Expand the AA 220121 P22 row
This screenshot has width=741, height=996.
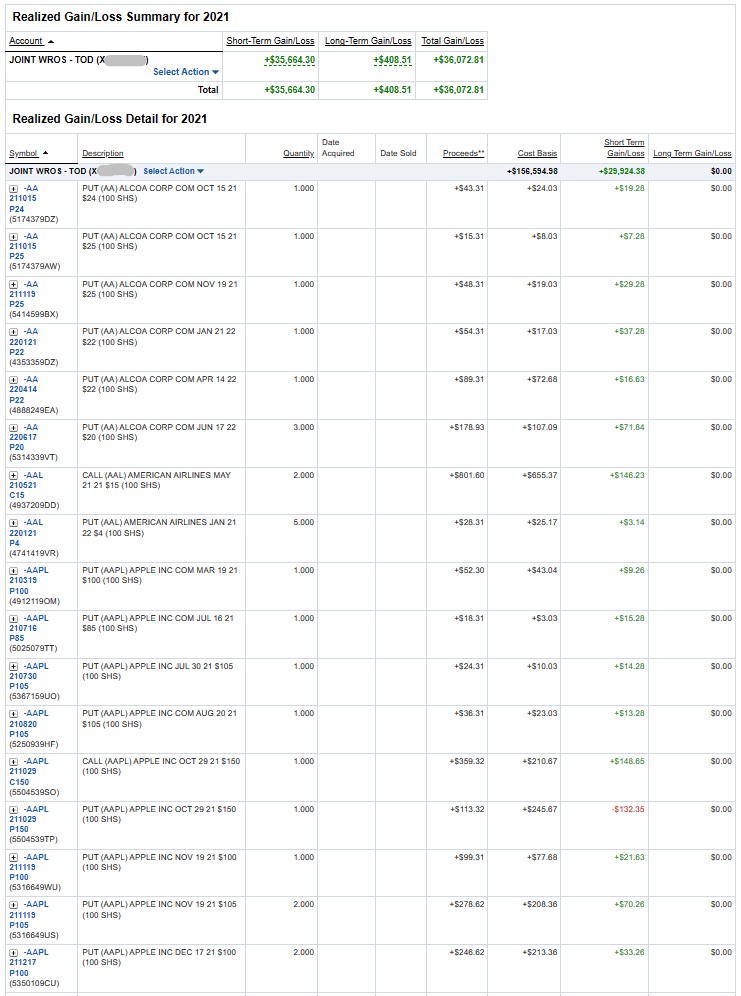(x=13, y=332)
